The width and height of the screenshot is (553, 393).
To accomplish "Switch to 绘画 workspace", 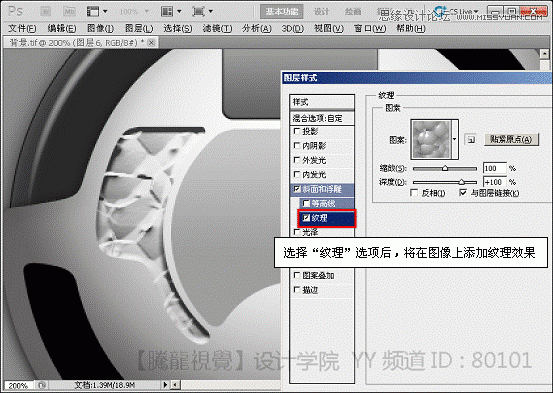I will [x=353, y=12].
